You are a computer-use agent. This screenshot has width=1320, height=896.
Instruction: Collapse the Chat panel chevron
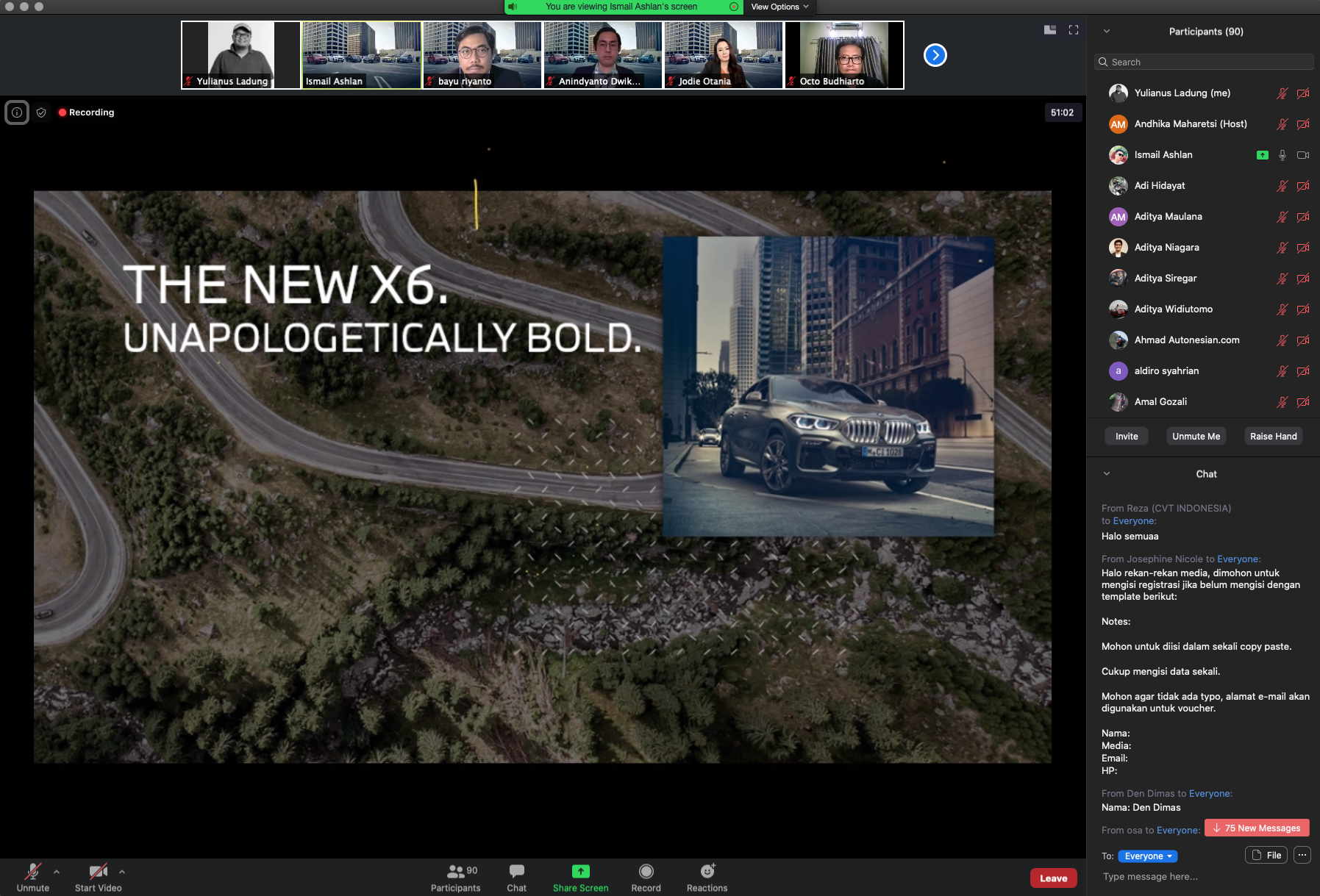click(1107, 474)
